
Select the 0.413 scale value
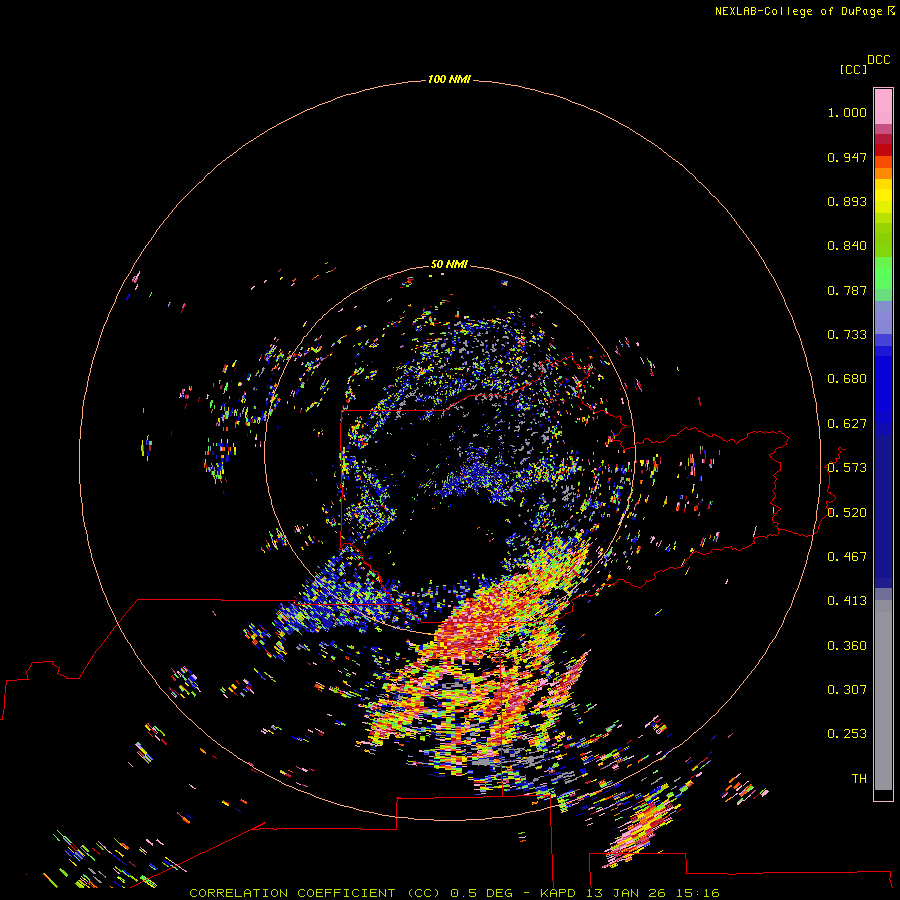coord(847,601)
